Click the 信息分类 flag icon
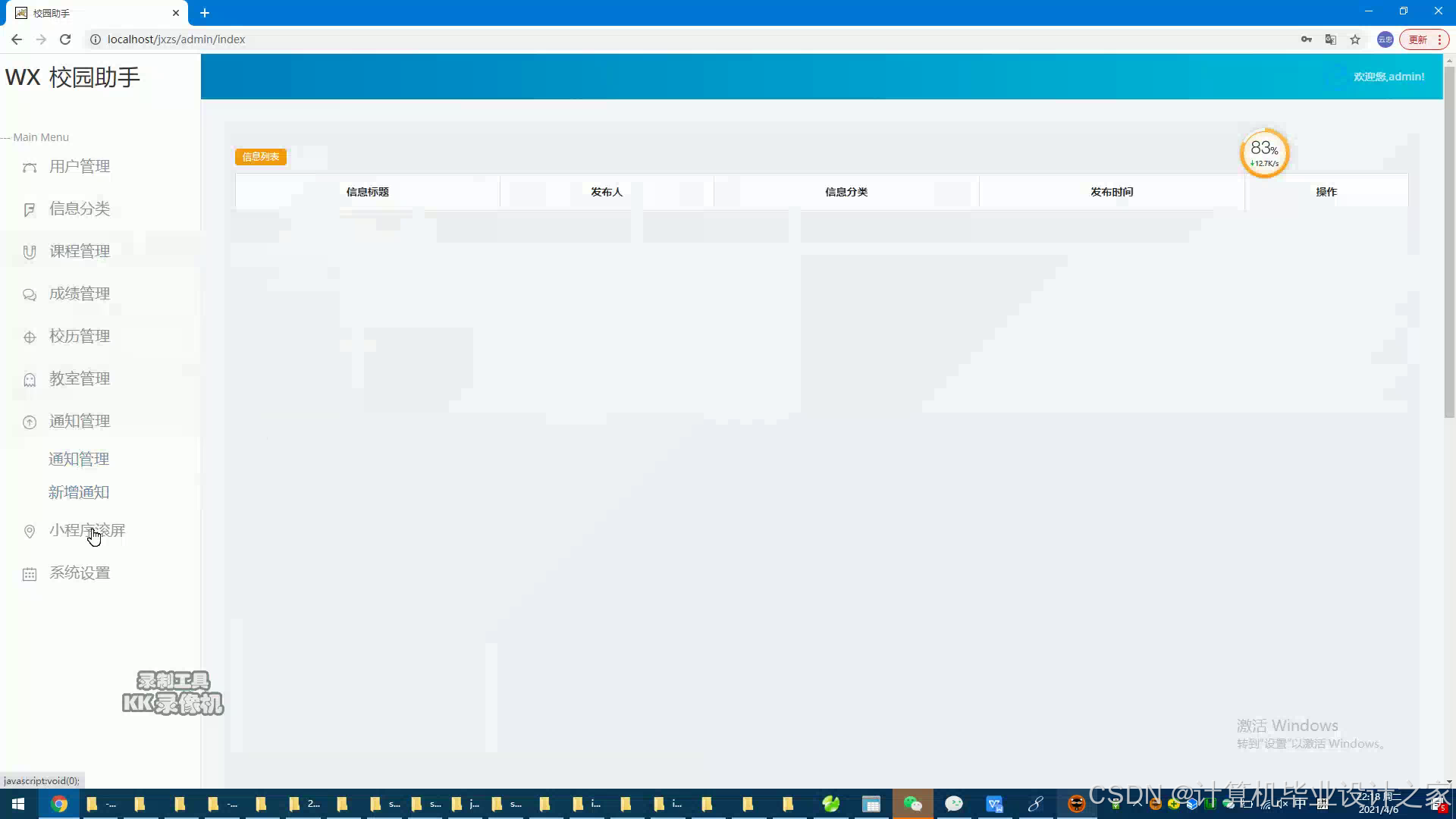The image size is (1456, 819). click(30, 210)
